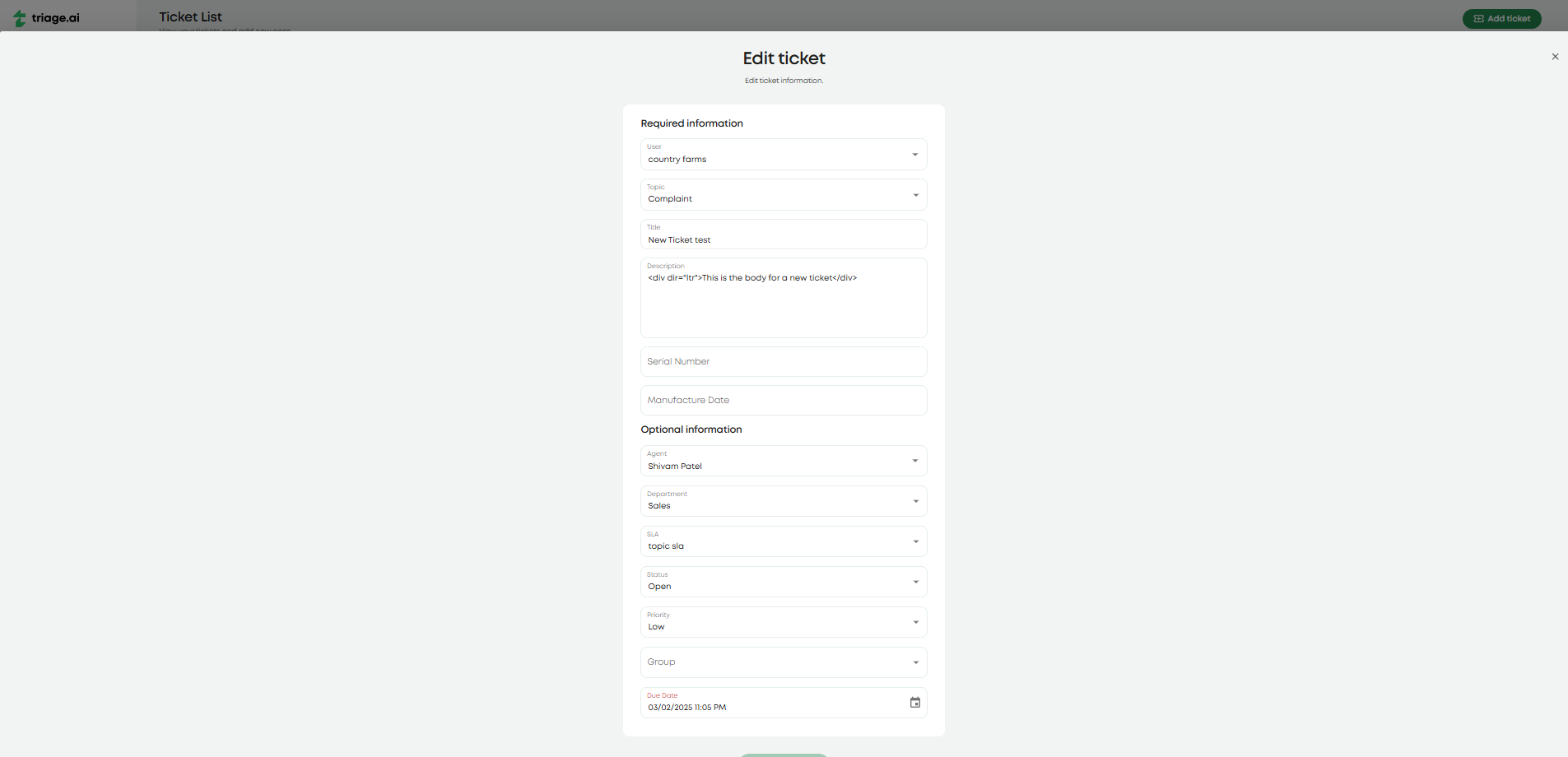The height and width of the screenshot is (757, 1568).
Task: Open the Due Date calendar picker icon
Action: coord(914,702)
